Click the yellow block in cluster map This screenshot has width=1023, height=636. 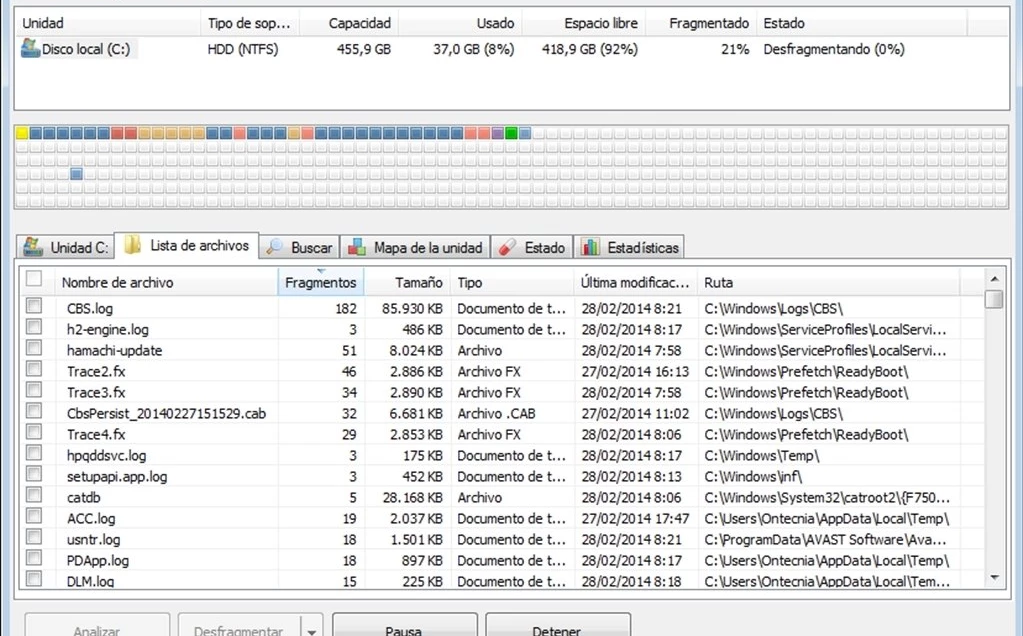click(22, 133)
